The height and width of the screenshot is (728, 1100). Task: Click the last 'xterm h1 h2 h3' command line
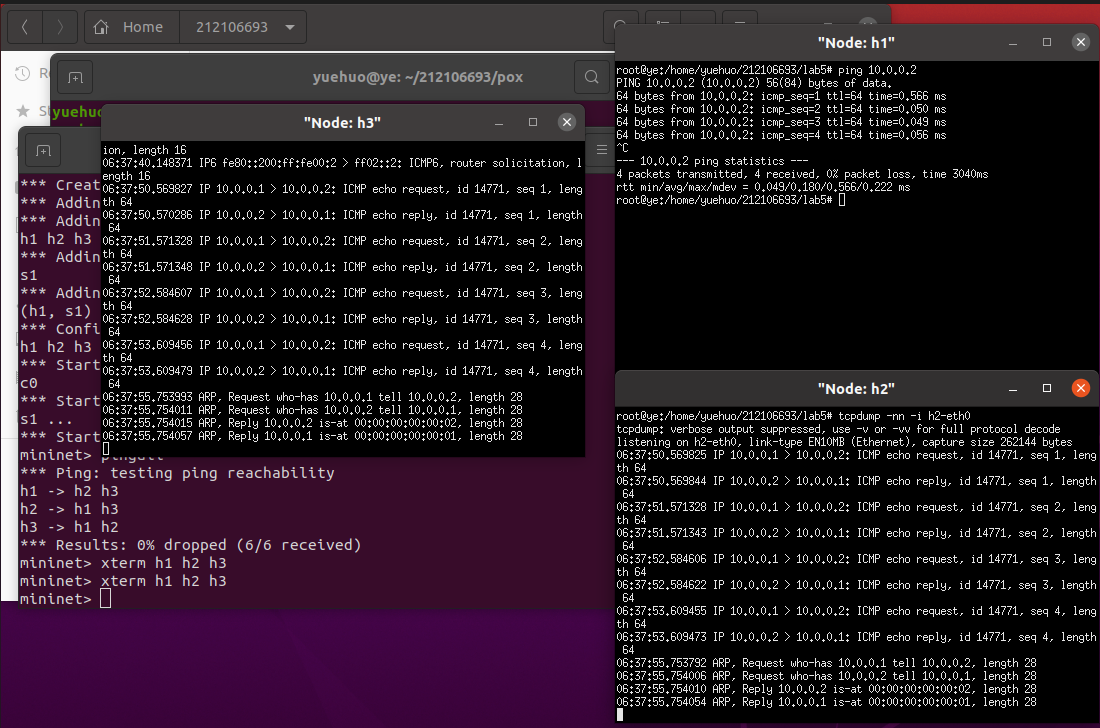(123, 581)
